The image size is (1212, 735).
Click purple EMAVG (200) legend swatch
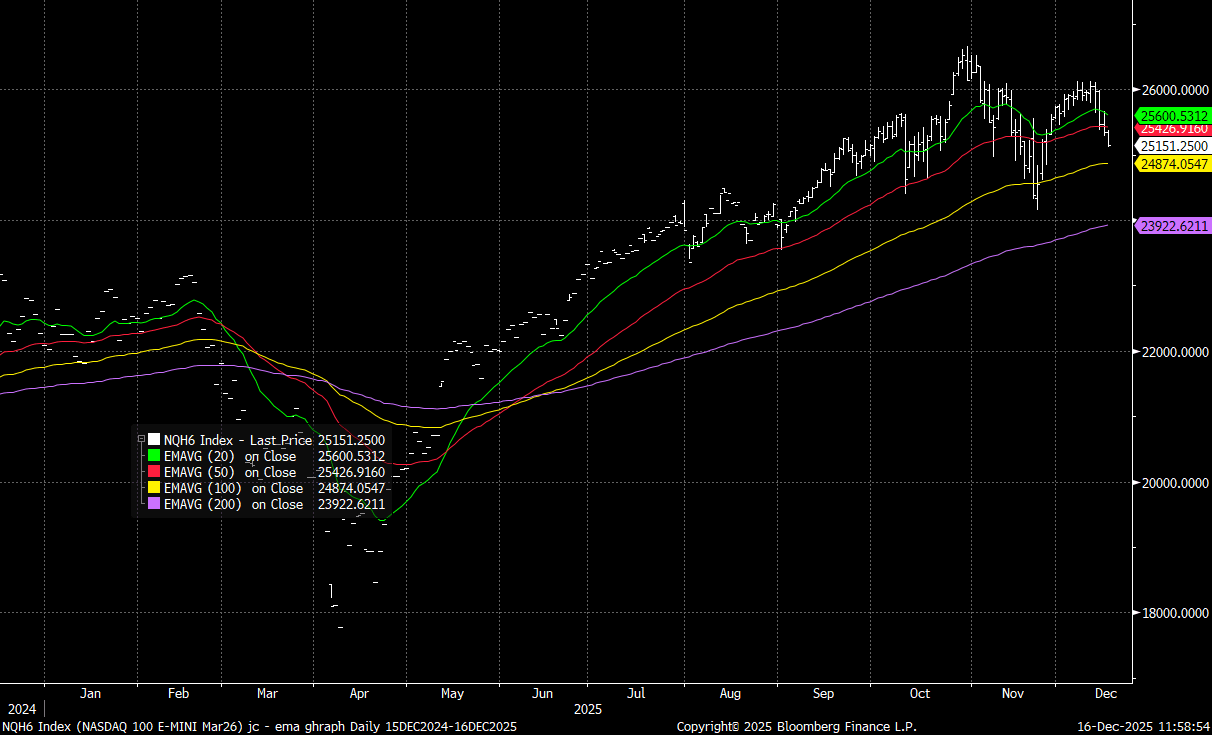(154, 504)
